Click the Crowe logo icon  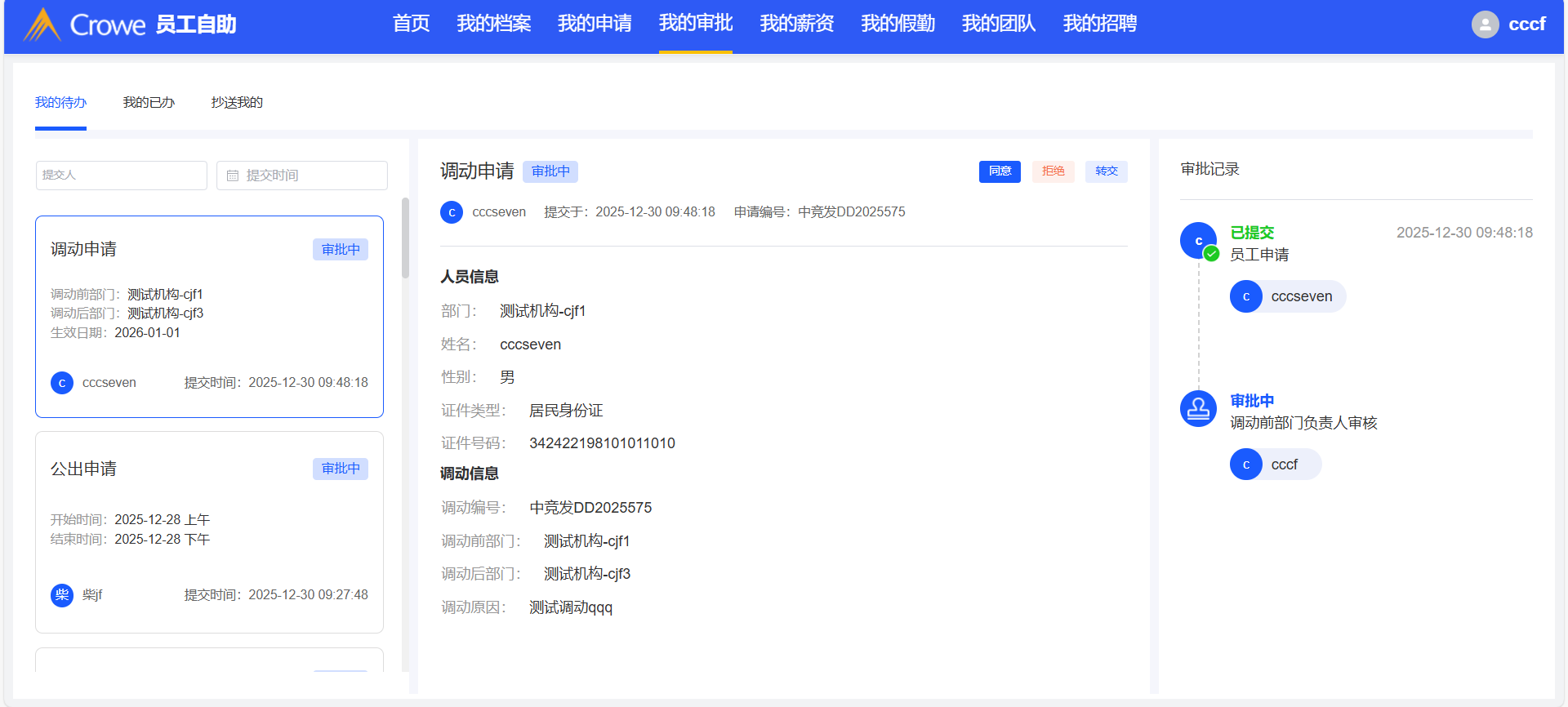click(x=42, y=24)
